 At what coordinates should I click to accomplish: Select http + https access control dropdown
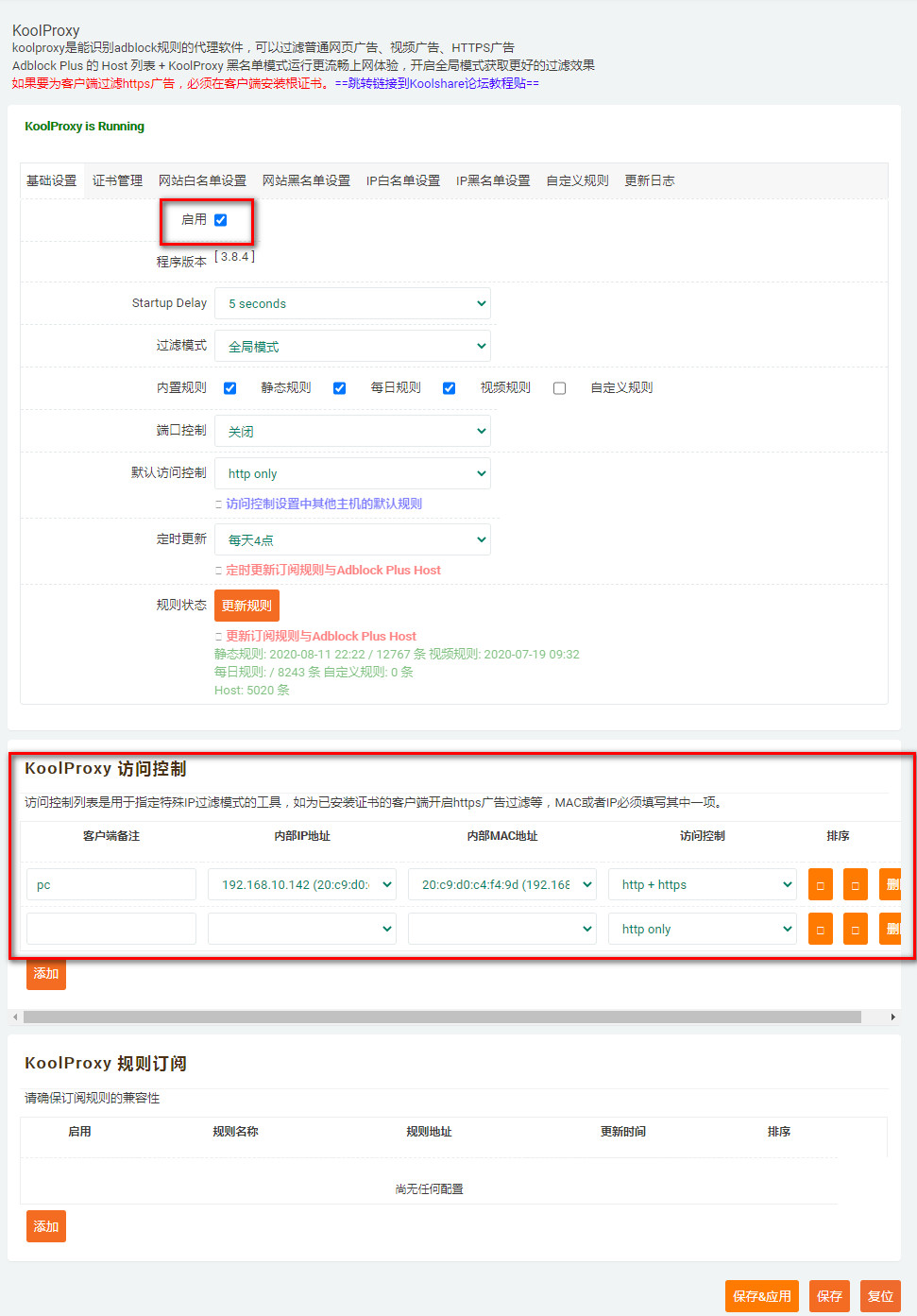point(702,883)
